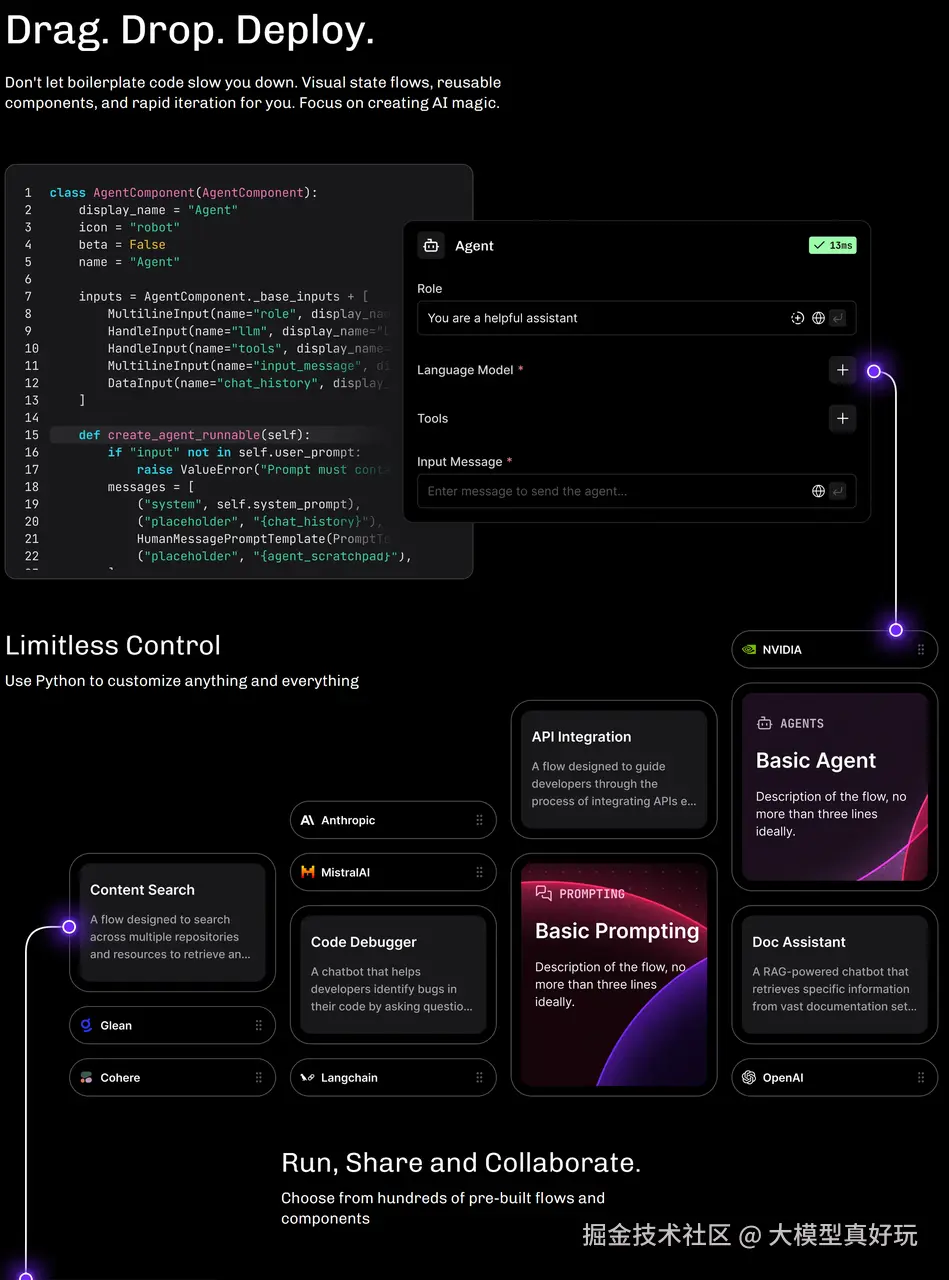Click the "Use Python to customize anything and everything" text
Viewport: 949px width, 1280px height.
pyautogui.click(x=182, y=681)
